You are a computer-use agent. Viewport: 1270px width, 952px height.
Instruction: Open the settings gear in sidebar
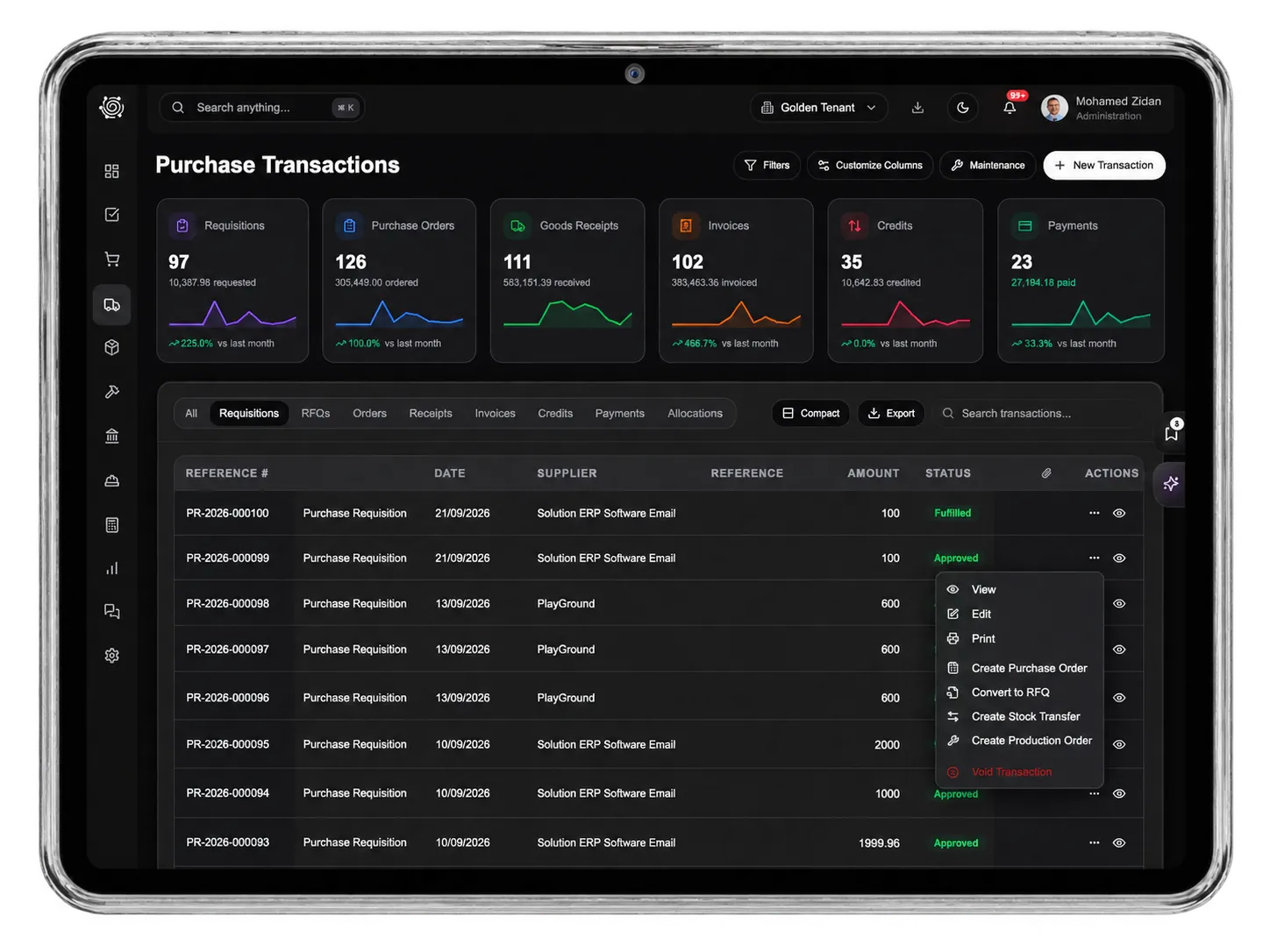(x=111, y=656)
